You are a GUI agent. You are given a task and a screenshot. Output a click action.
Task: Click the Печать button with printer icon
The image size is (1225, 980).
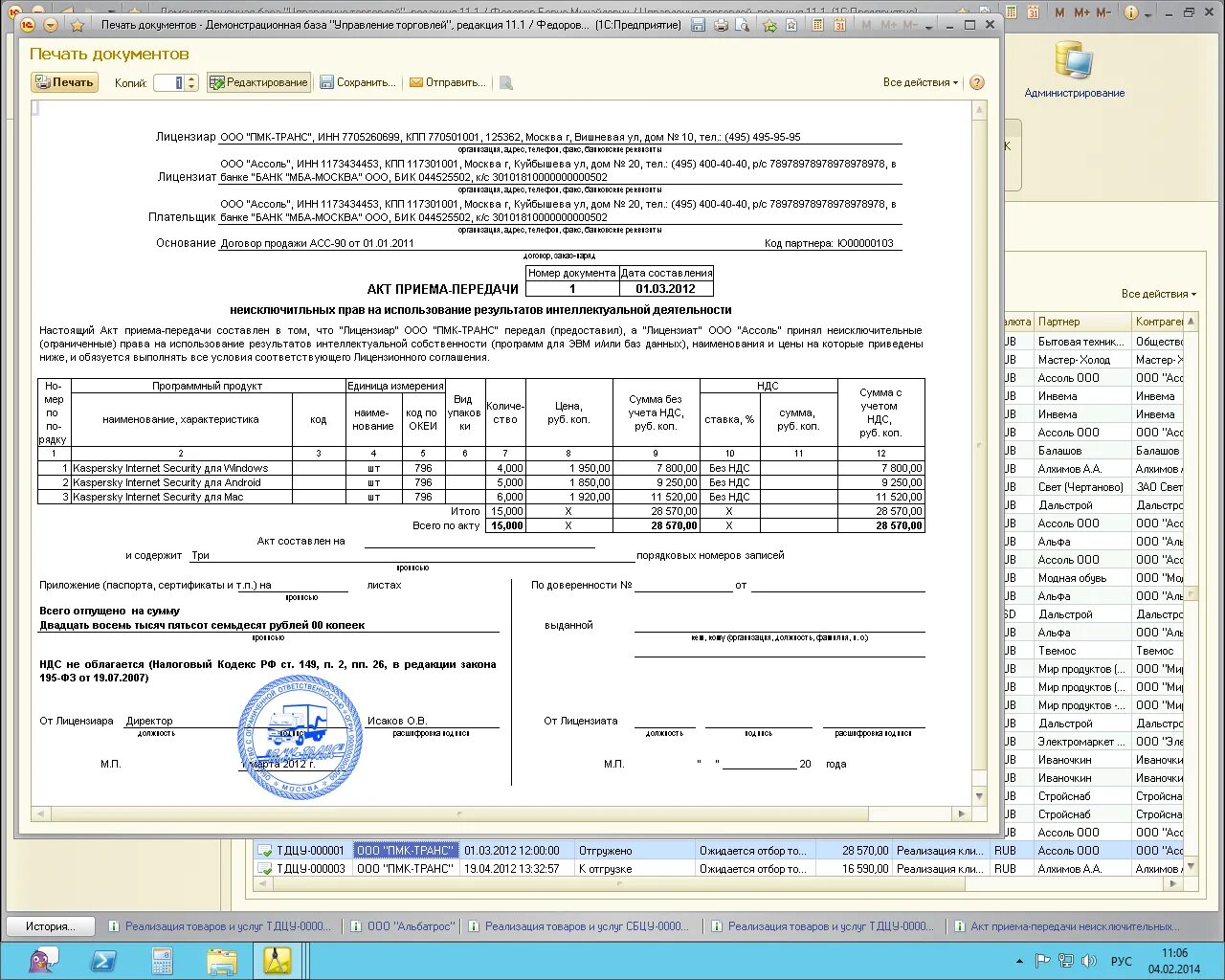pos(64,82)
